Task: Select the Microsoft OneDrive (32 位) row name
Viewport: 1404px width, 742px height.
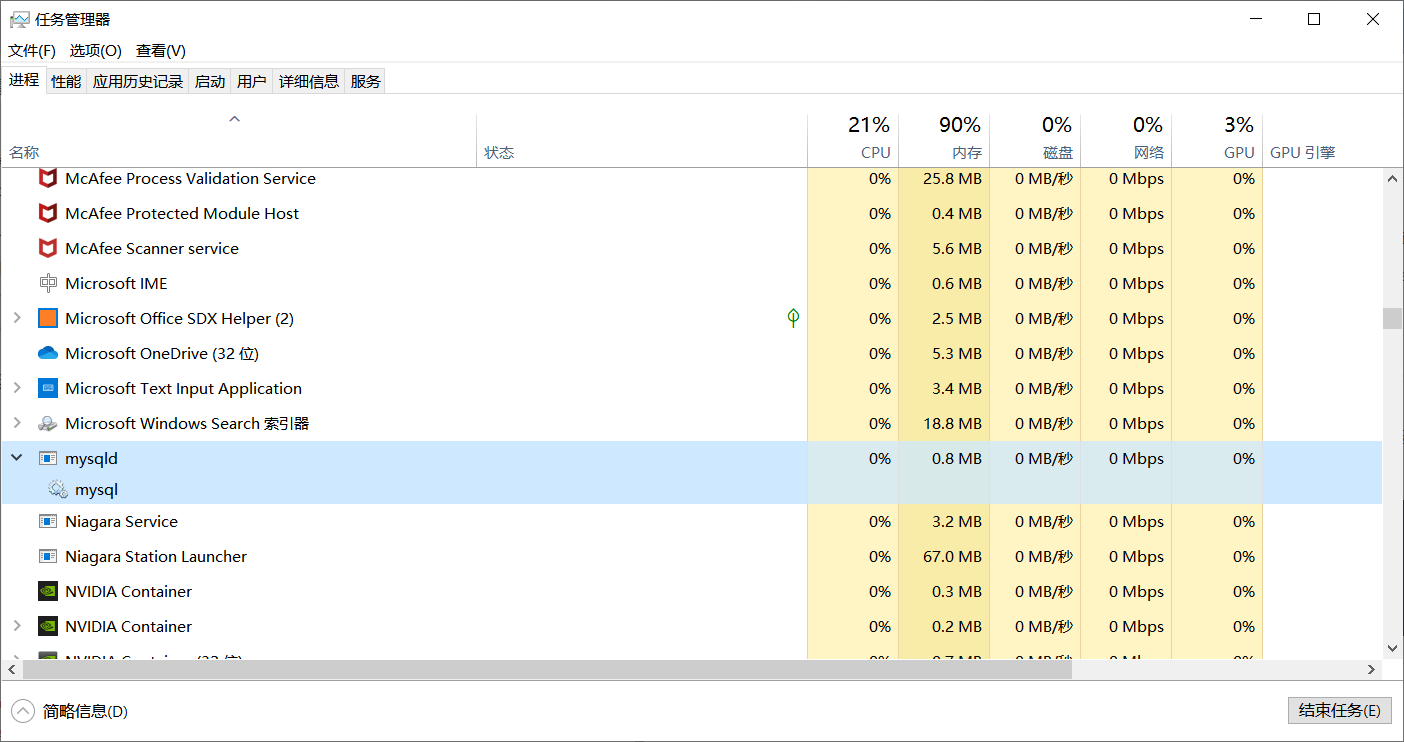Action: (162, 354)
